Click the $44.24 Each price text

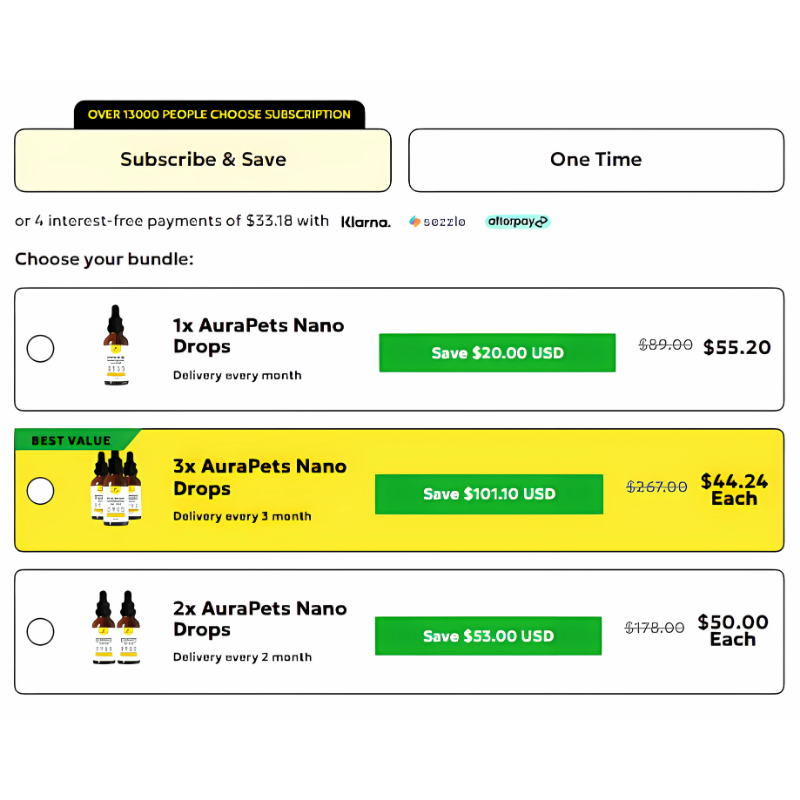tap(734, 489)
